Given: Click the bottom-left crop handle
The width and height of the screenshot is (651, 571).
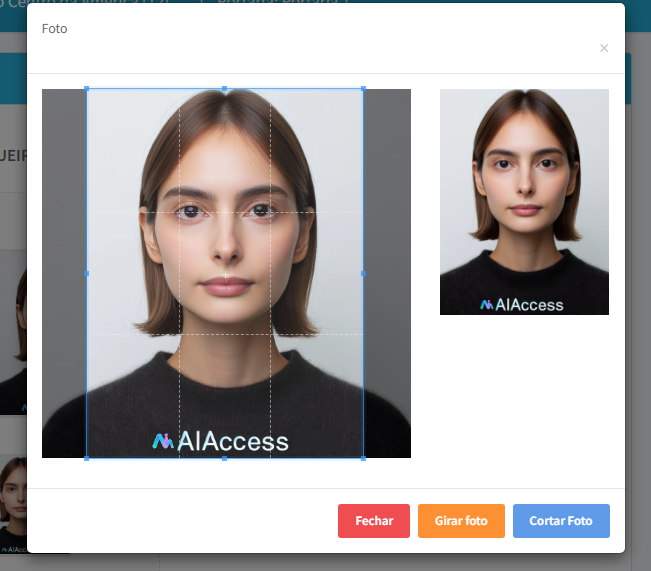Looking at the screenshot, I should click(87, 458).
